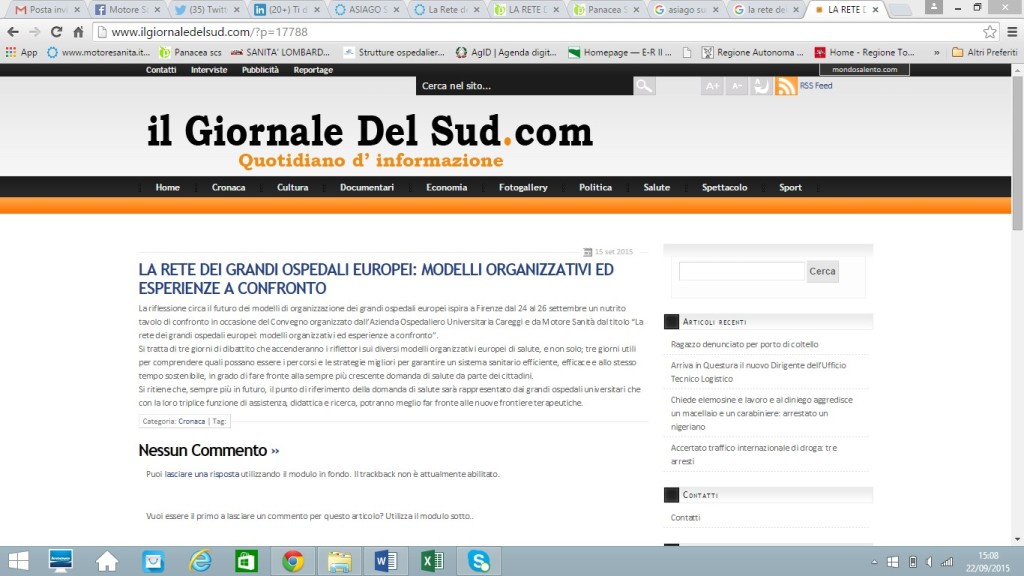Open the Salute menu item
Image resolution: width=1024 pixels, height=576 pixels.
click(656, 187)
